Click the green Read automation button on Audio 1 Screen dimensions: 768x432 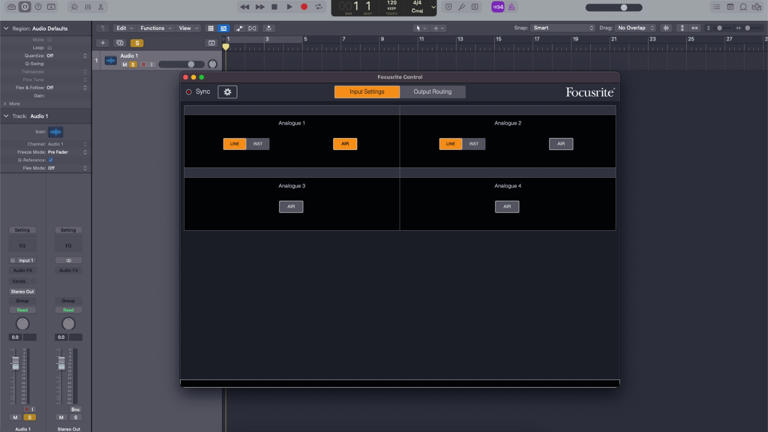tap(22, 310)
